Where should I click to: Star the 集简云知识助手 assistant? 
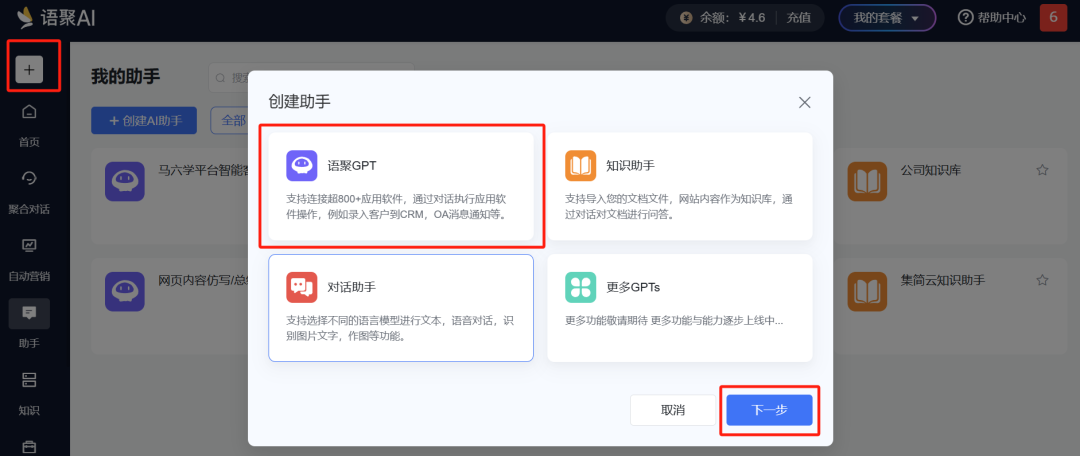[1042, 280]
